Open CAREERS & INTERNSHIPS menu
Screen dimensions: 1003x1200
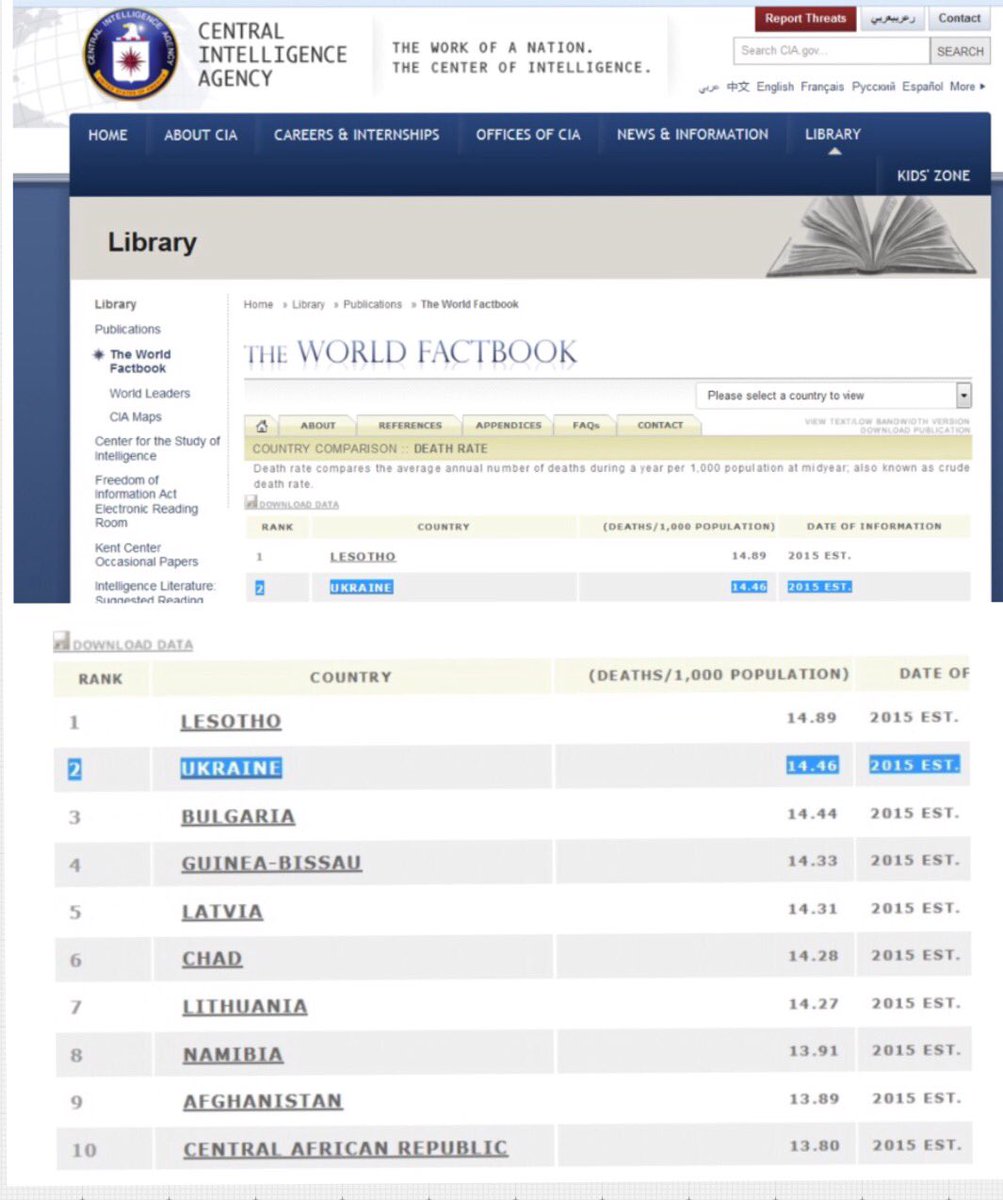click(356, 135)
